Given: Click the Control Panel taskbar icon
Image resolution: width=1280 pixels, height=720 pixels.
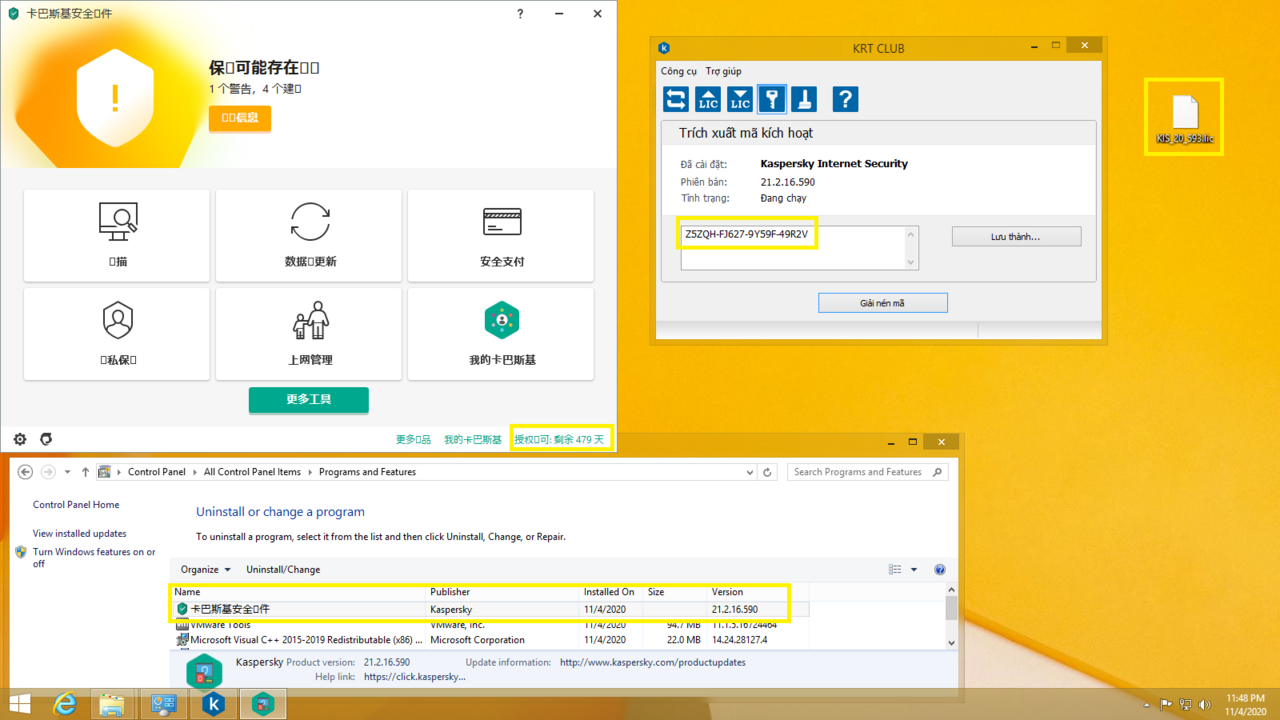Looking at the screenshot, I should [x=163, y=704].
